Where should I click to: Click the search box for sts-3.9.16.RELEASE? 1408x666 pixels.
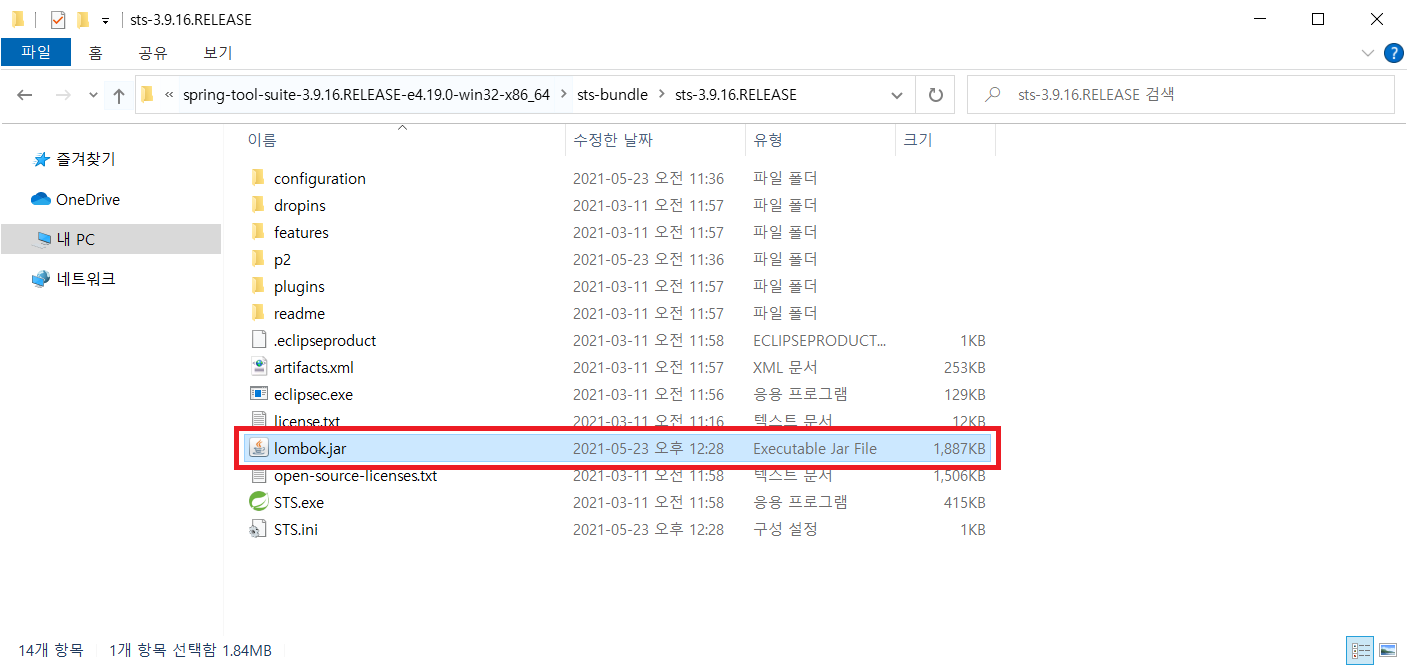pos(1181,95)
